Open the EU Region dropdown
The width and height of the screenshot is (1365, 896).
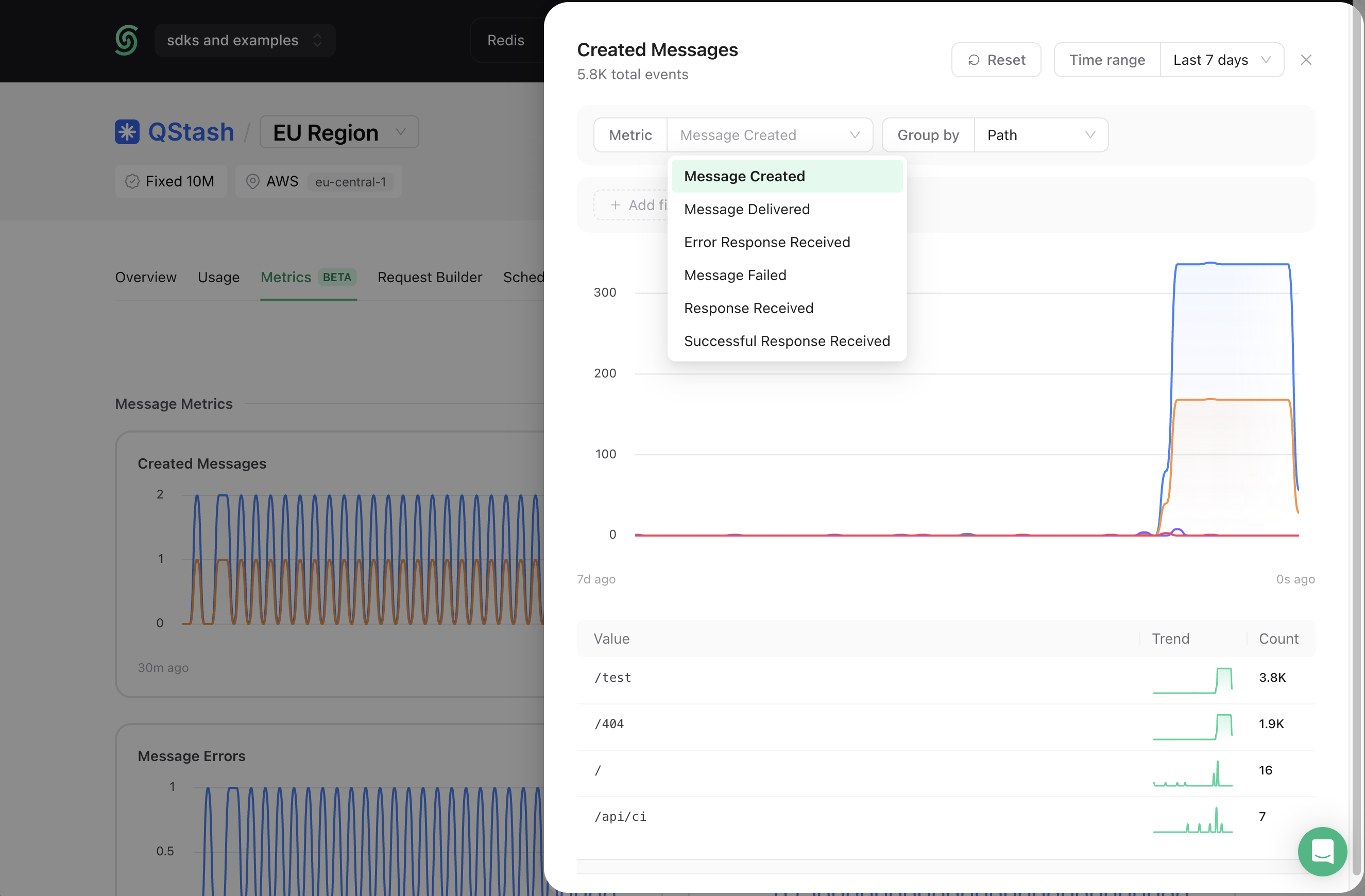point(339,132)
